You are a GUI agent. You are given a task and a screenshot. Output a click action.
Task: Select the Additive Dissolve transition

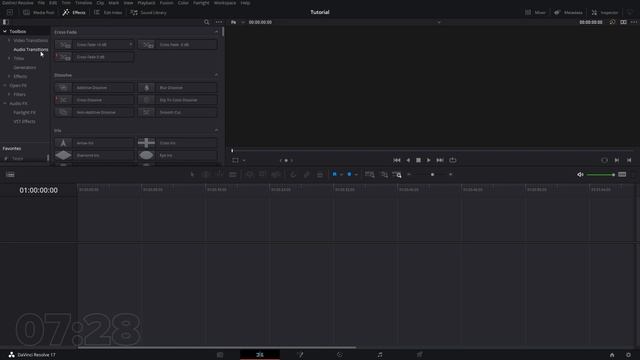94,87
